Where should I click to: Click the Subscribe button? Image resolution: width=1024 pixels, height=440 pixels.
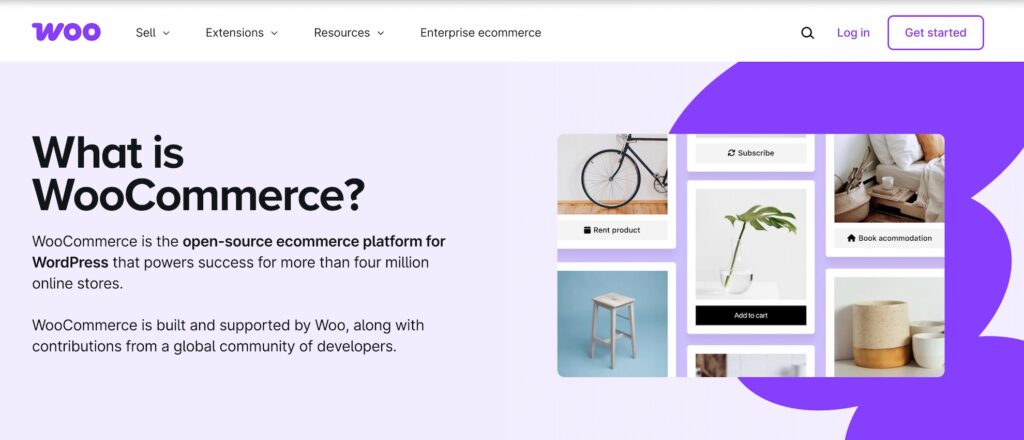750,153
